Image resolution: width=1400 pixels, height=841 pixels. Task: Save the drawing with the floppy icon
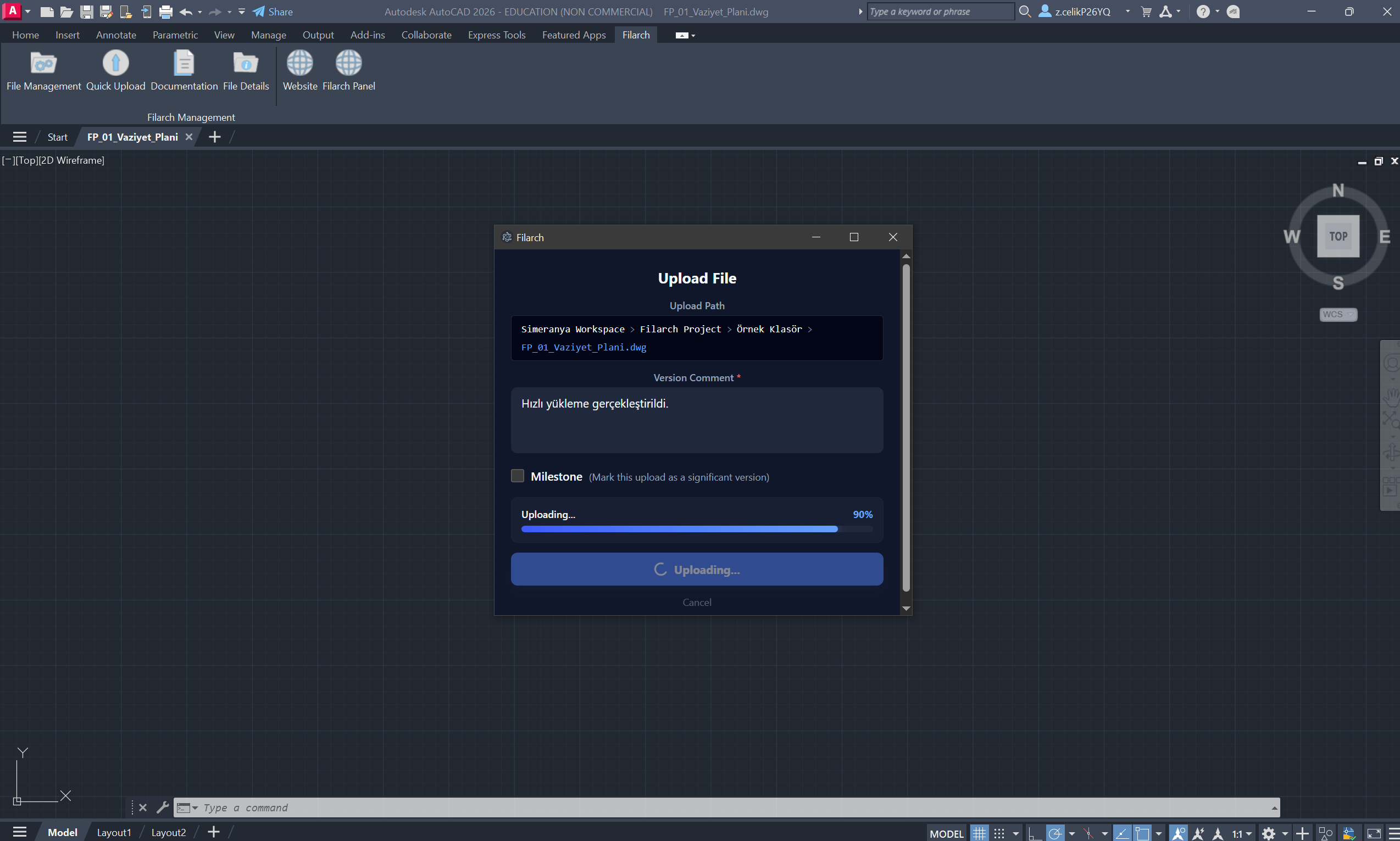tap(86, 12)
